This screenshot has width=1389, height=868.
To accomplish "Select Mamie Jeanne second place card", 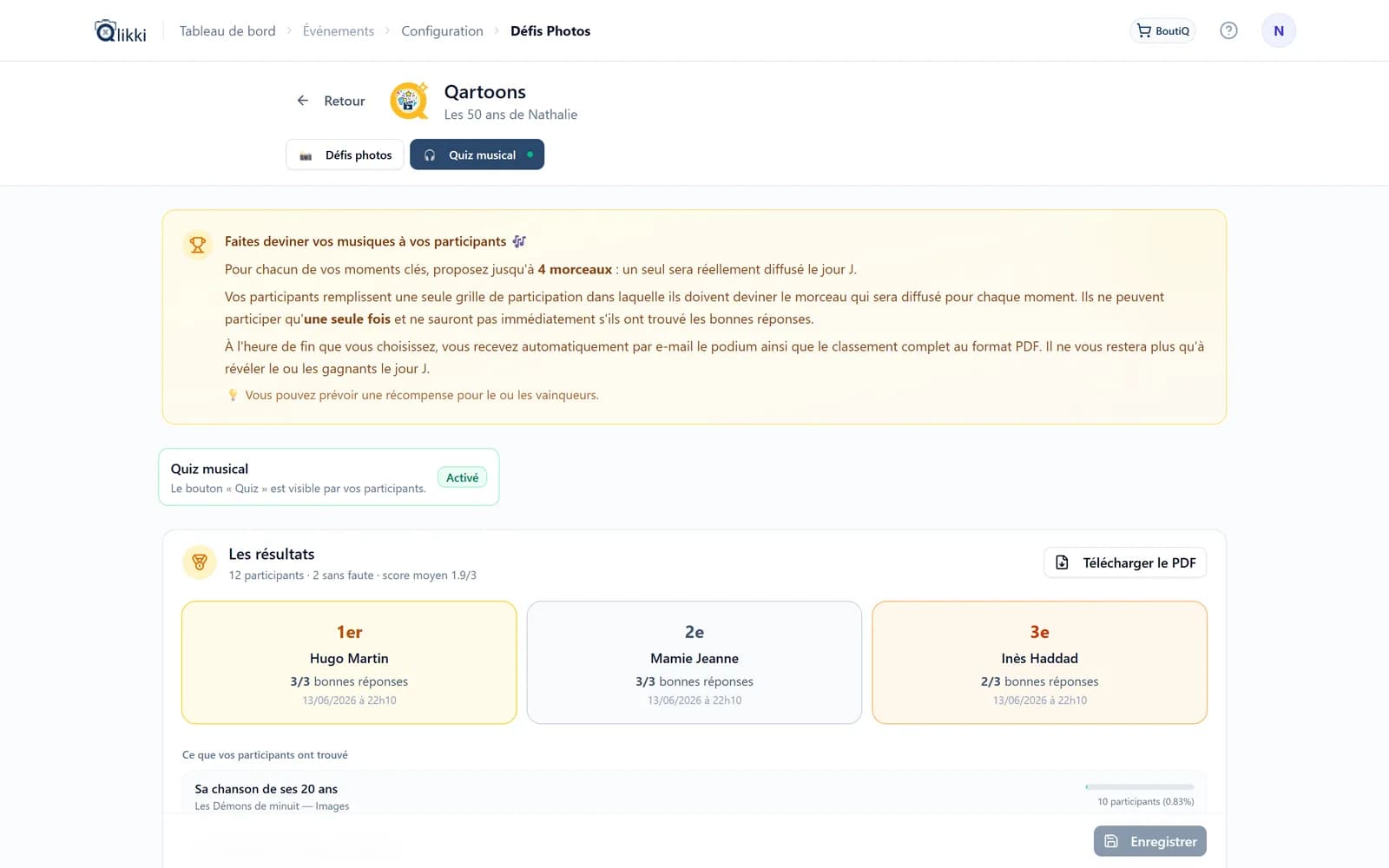I will (x=694, y=662).
